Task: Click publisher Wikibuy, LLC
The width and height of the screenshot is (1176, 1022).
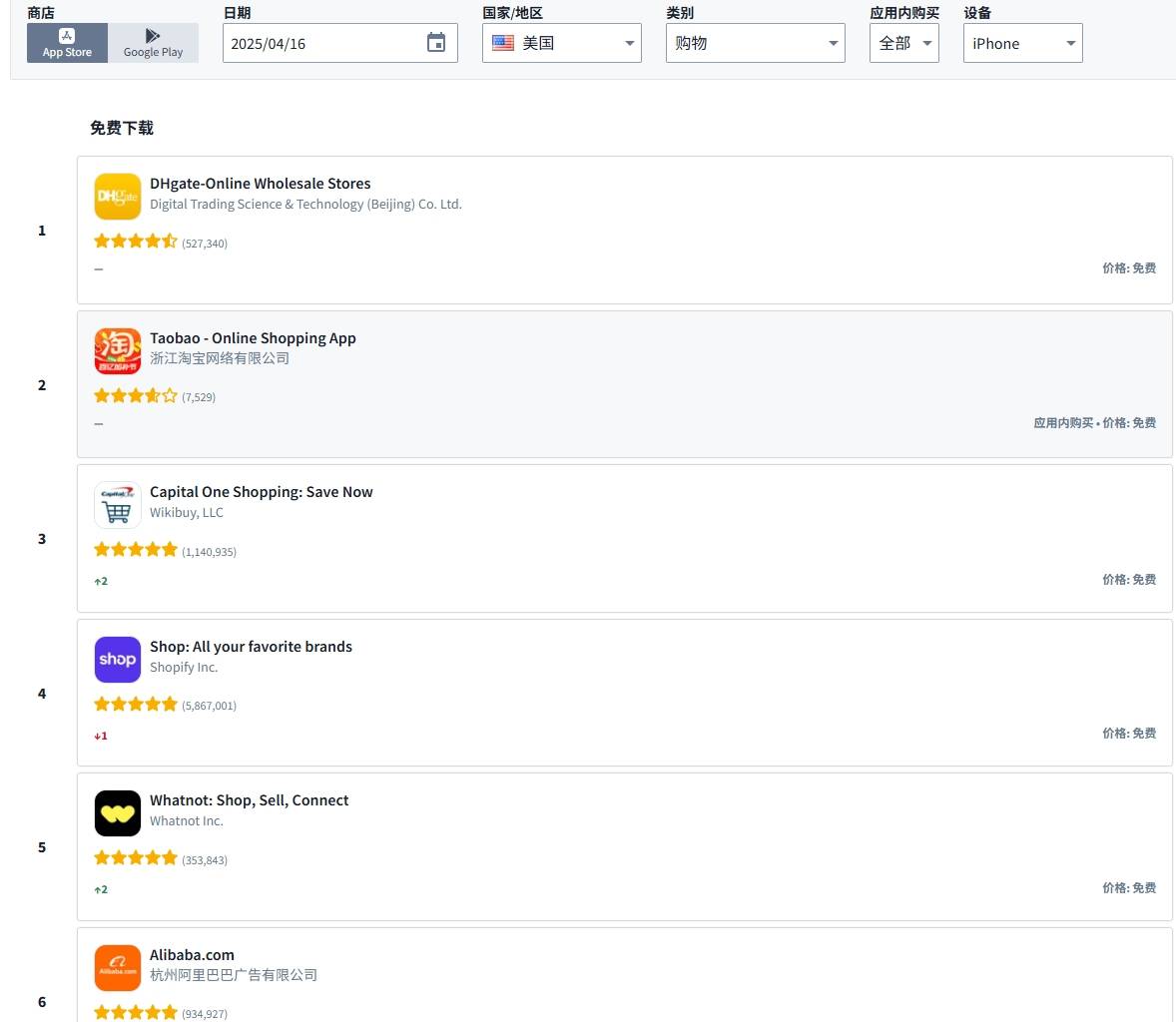Action: [187, 512]
